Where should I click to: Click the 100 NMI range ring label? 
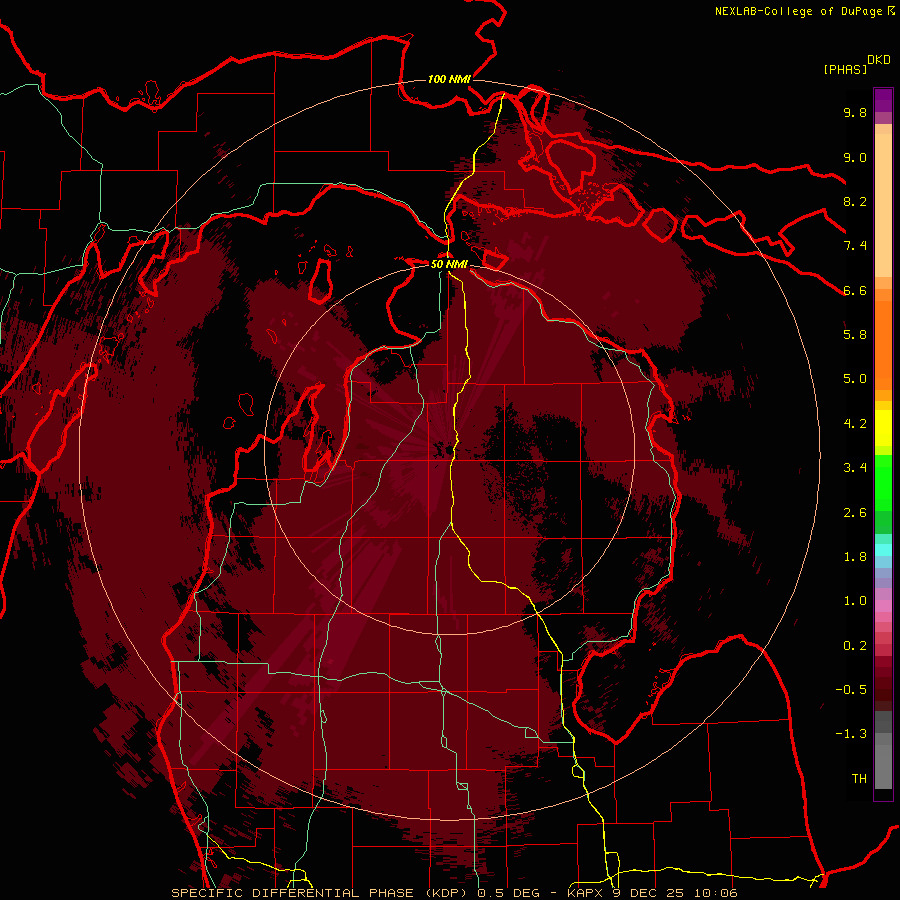(x=449, y=79)
